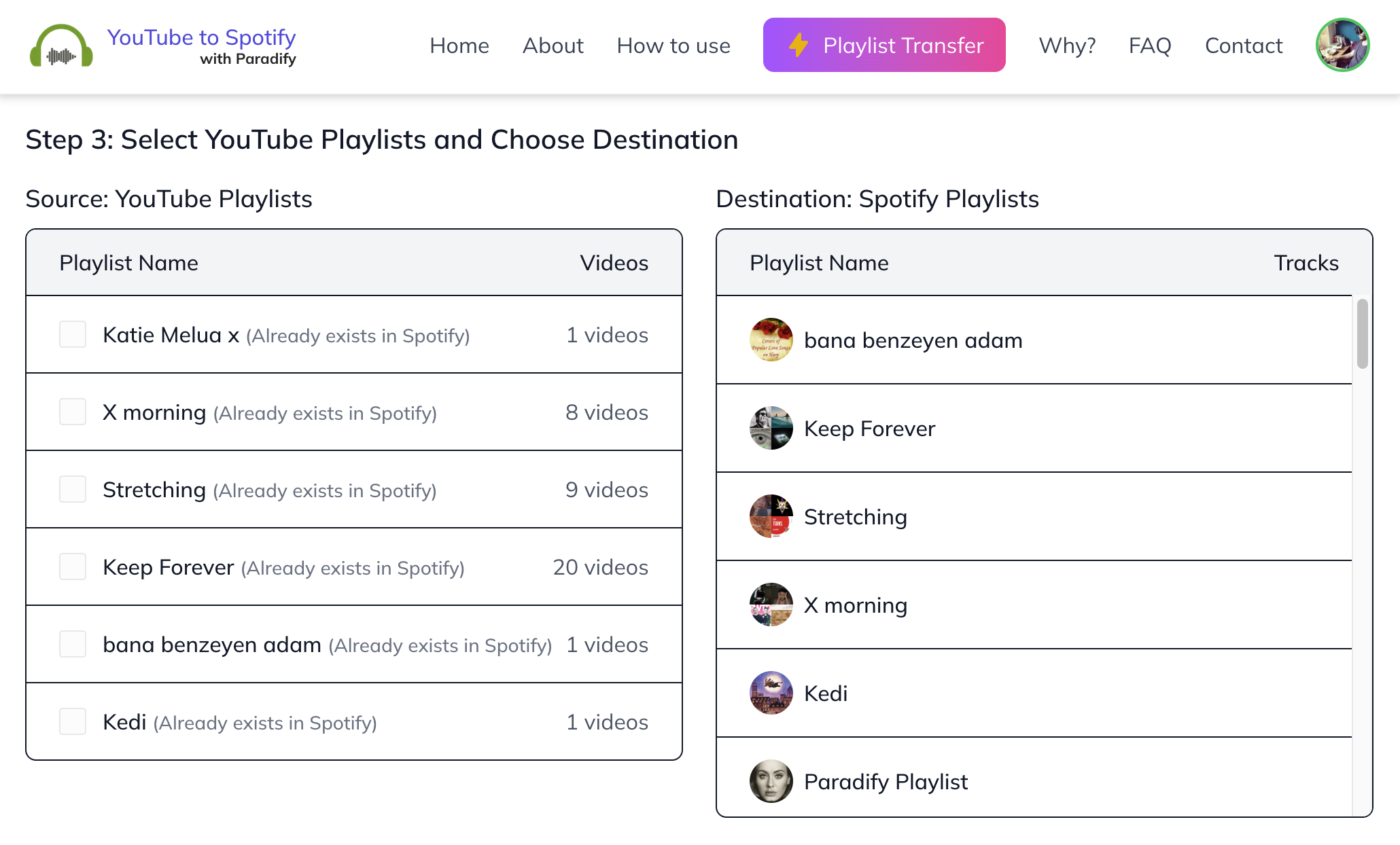Screen dimensions: 1400x845
Task: Click the X morning Spotify cover thumbnail
Action: (x=771, y=605)
